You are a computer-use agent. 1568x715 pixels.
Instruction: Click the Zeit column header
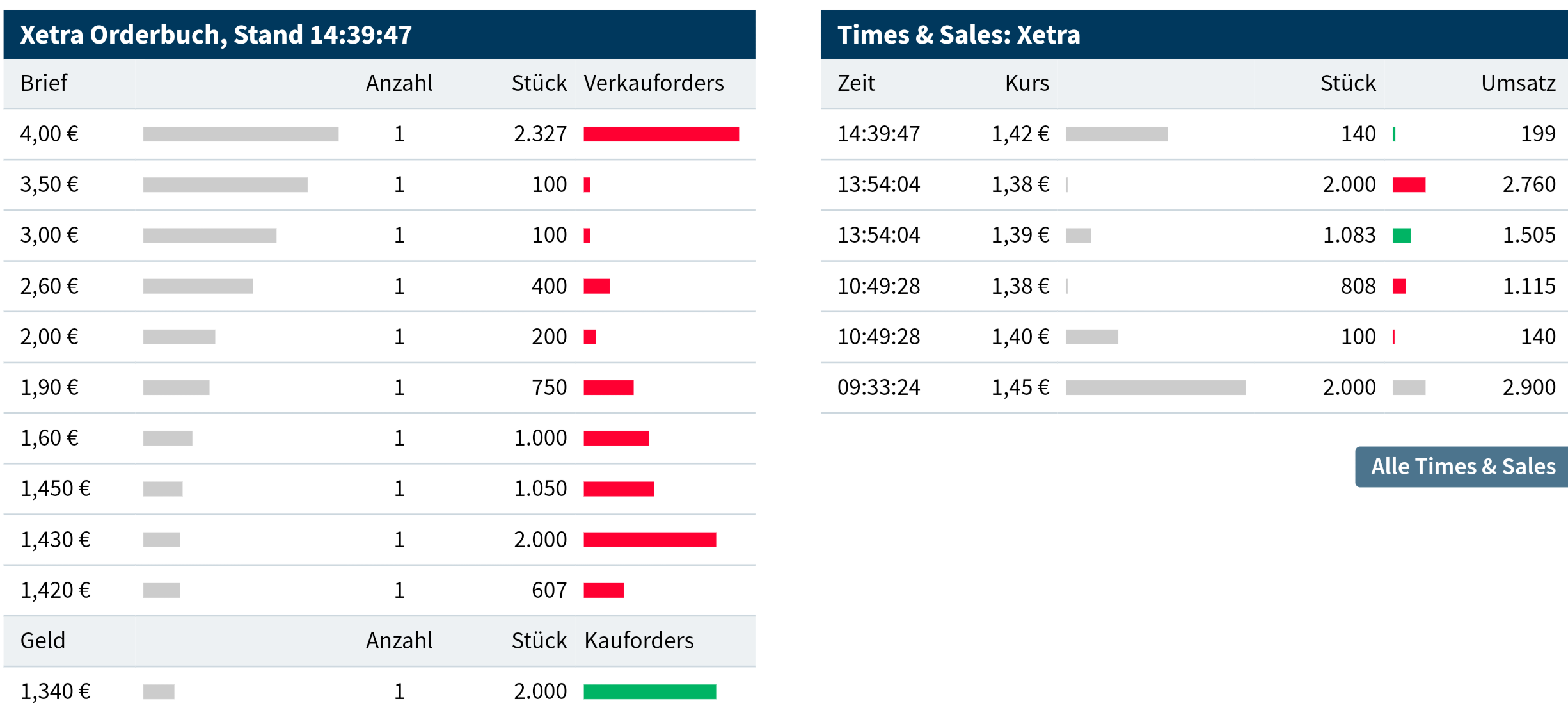[x=856, y=83]
